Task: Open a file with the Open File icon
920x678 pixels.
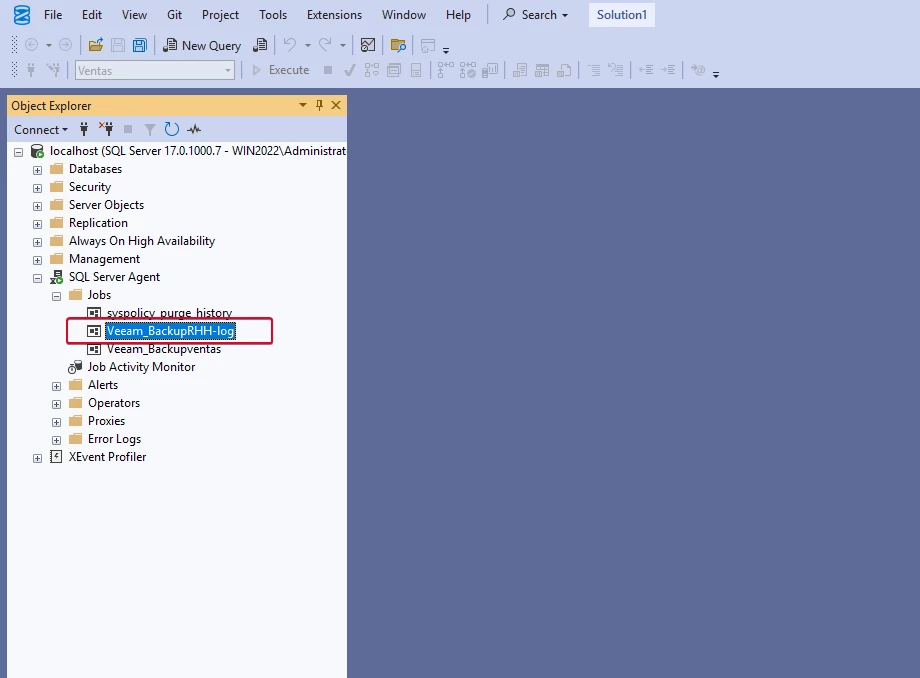Action: pyautogui.click(x=96, y=45)
